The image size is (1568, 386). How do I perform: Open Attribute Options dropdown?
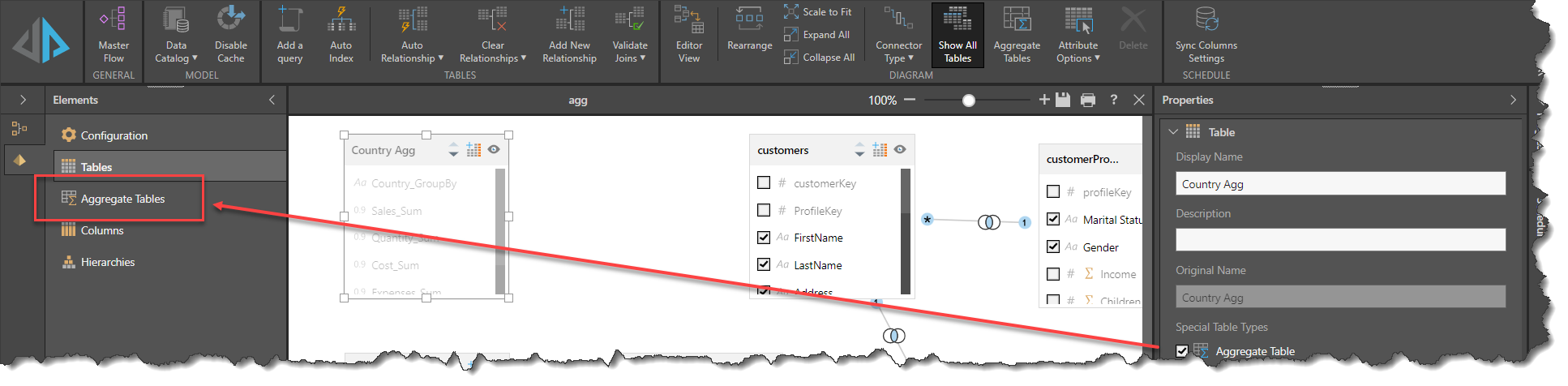(x=1078, y=35)
